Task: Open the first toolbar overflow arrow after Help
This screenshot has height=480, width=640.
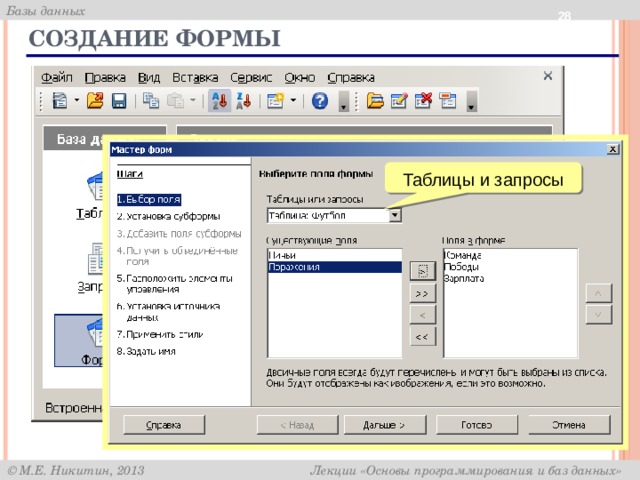Action: click(x=344, y=101)
